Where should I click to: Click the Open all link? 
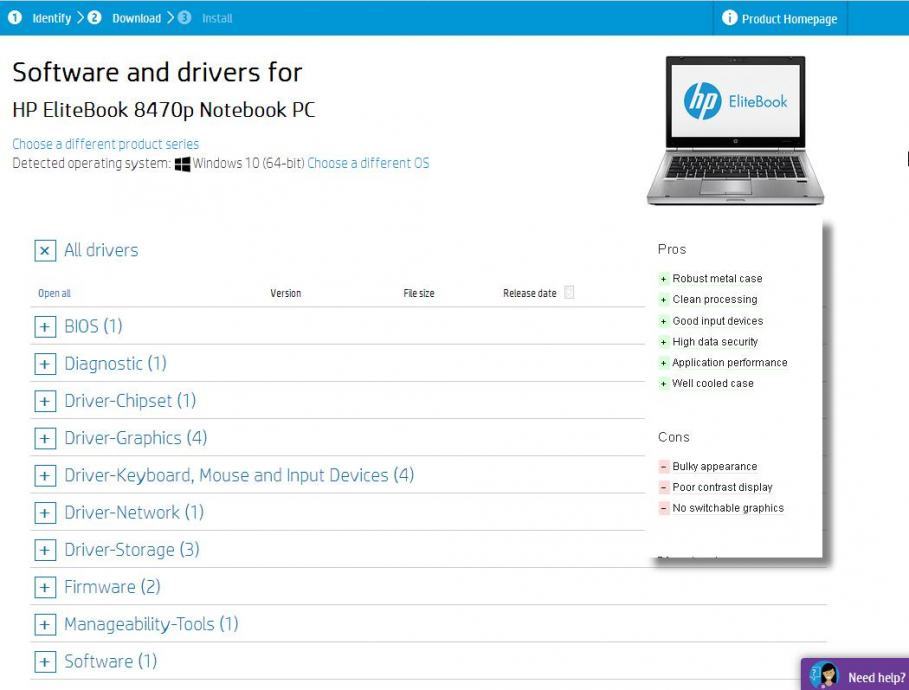54,294
